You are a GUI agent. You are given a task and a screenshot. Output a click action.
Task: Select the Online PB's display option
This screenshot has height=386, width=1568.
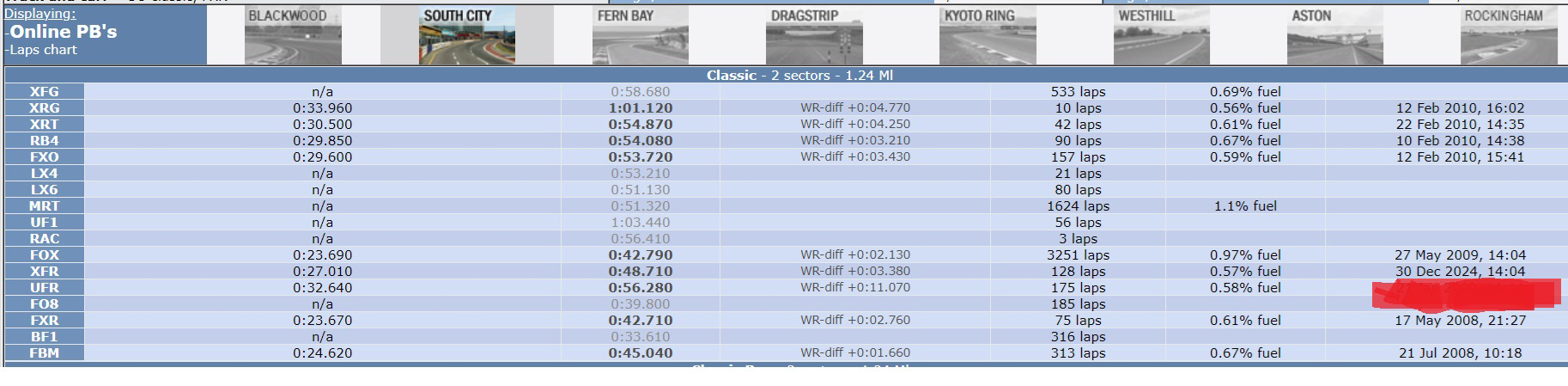[x=63, y=32]
